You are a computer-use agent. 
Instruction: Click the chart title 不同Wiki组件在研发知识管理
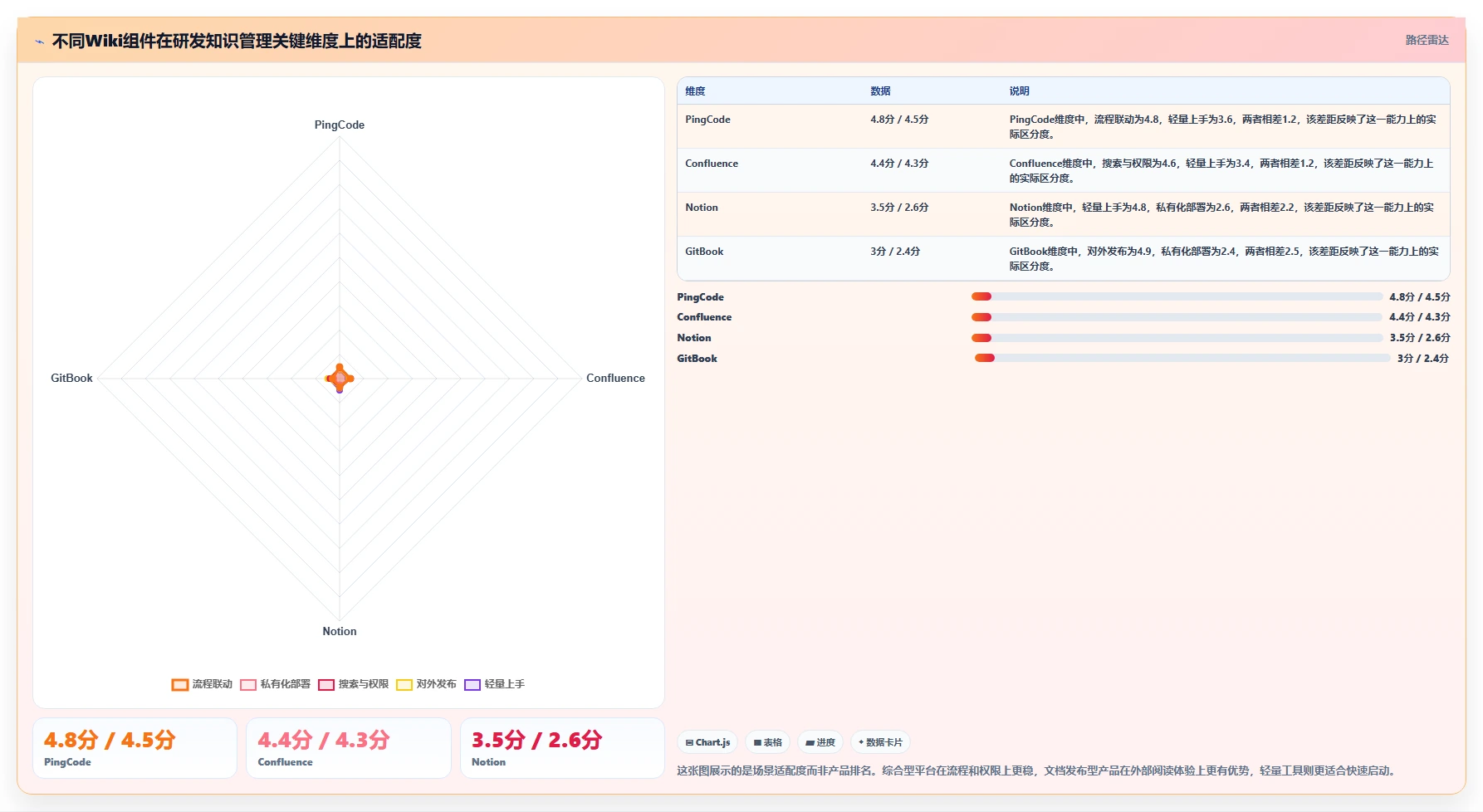(237, 42)
